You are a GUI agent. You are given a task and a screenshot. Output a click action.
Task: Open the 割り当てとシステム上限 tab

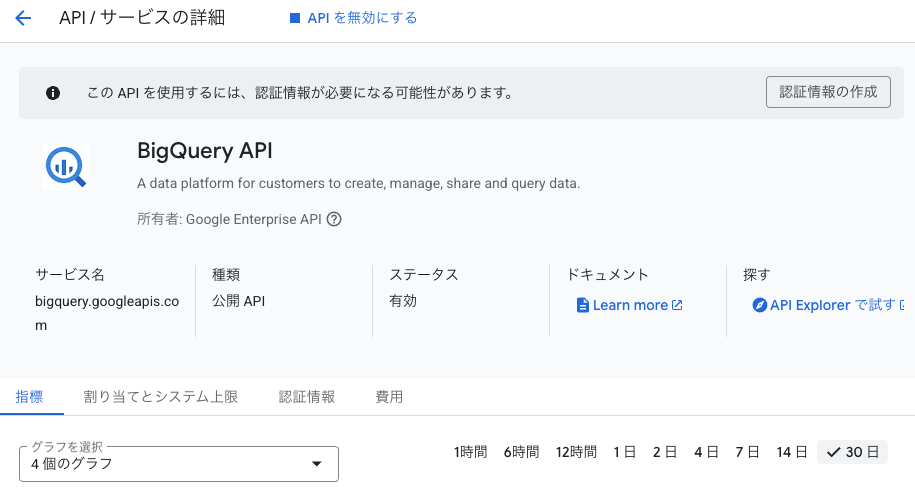tap(160, 397)
